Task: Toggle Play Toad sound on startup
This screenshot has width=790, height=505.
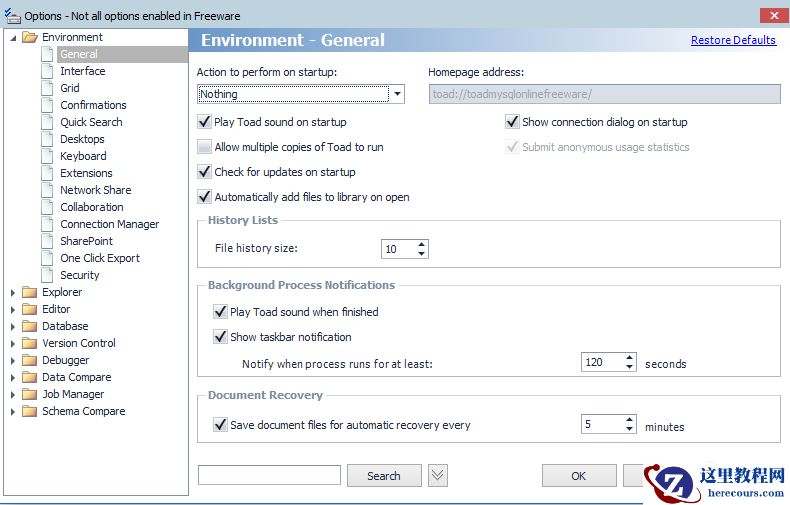Action: [x=204, y=122]
